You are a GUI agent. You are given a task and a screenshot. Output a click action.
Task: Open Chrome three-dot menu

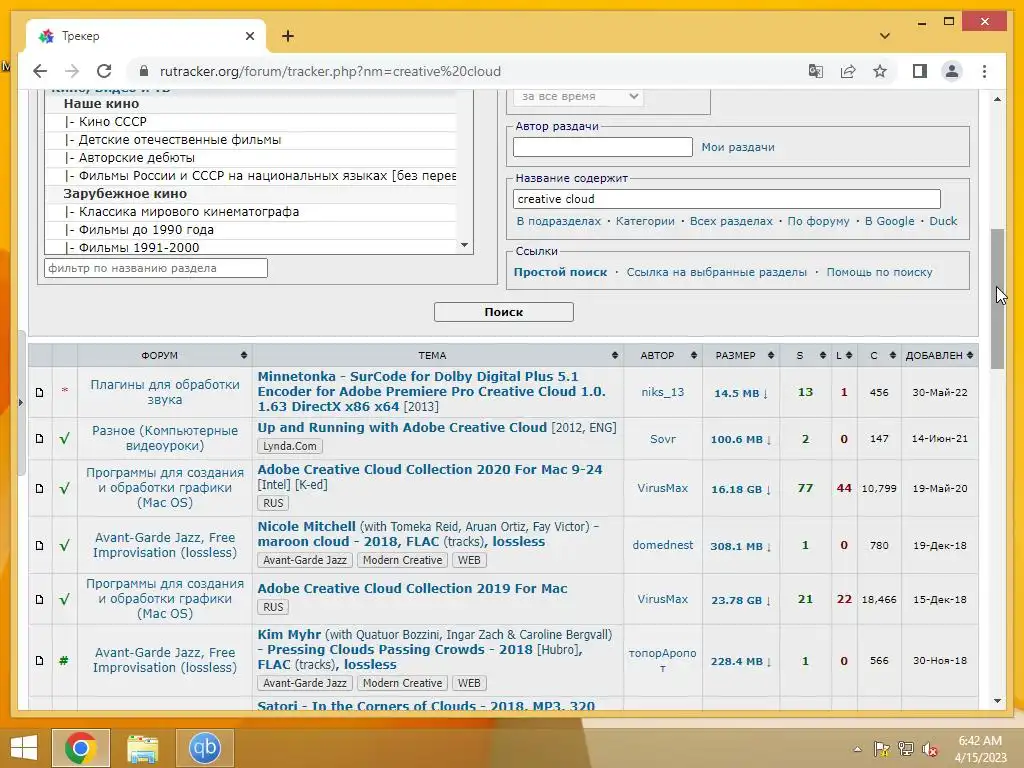(x=984, y=71)
